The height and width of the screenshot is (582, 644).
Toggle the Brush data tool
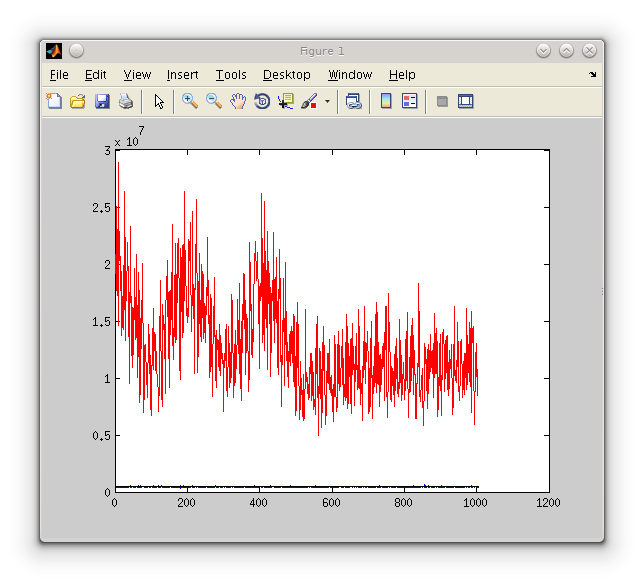point(309,101)
